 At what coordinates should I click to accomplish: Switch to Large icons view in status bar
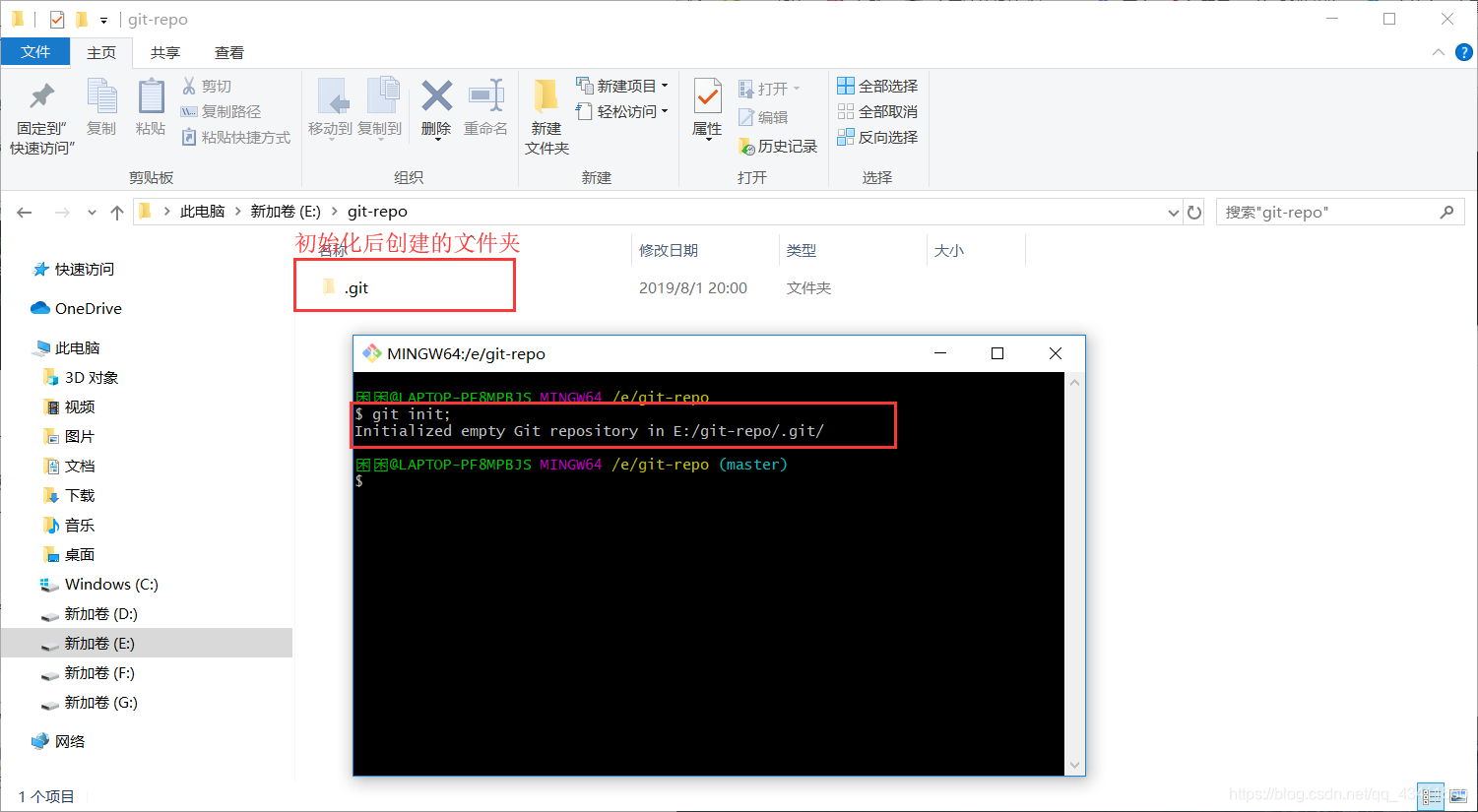pyautogui.click(x=1456, y=796)
